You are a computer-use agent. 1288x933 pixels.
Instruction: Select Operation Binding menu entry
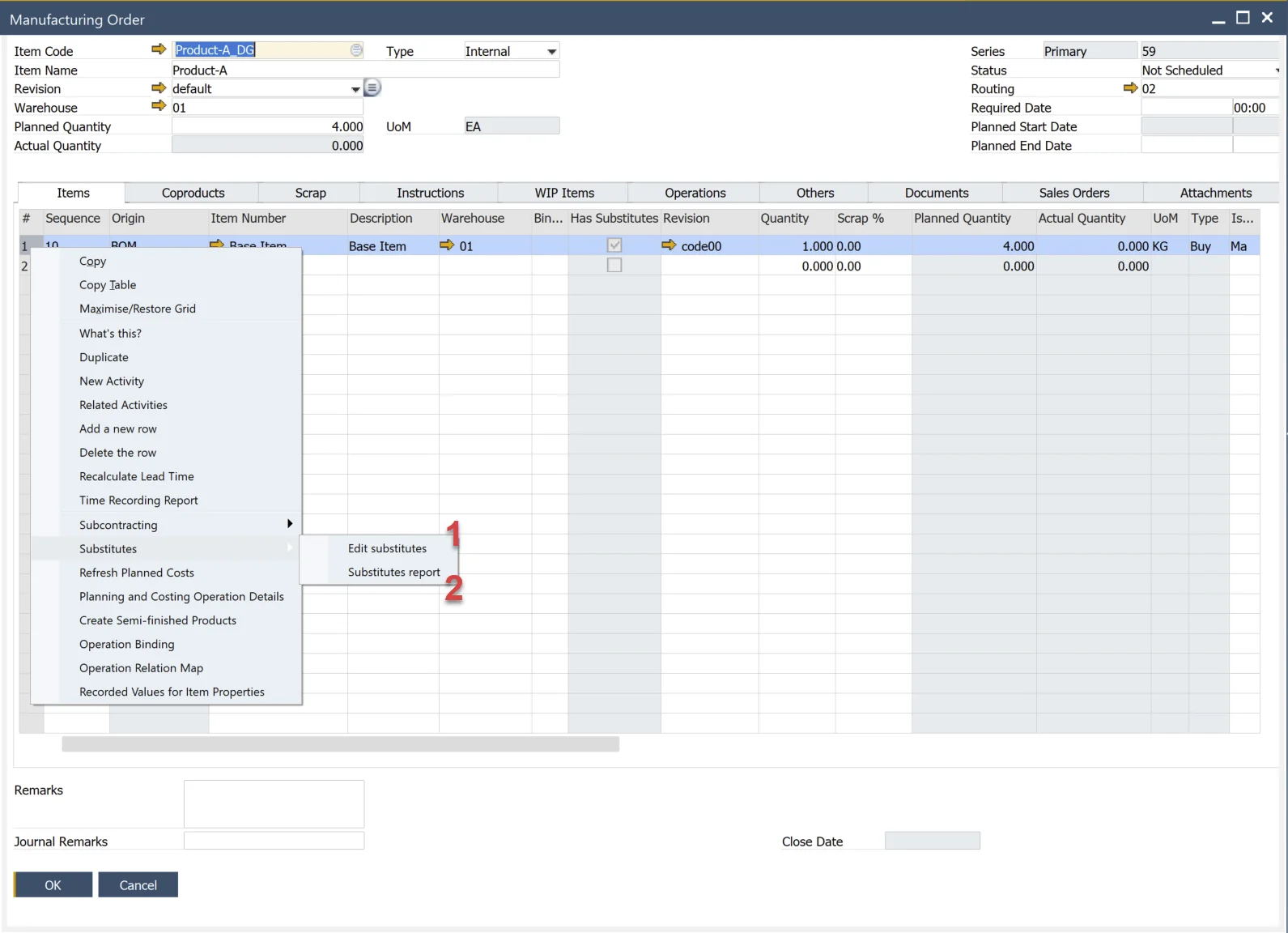coord(166,644)
